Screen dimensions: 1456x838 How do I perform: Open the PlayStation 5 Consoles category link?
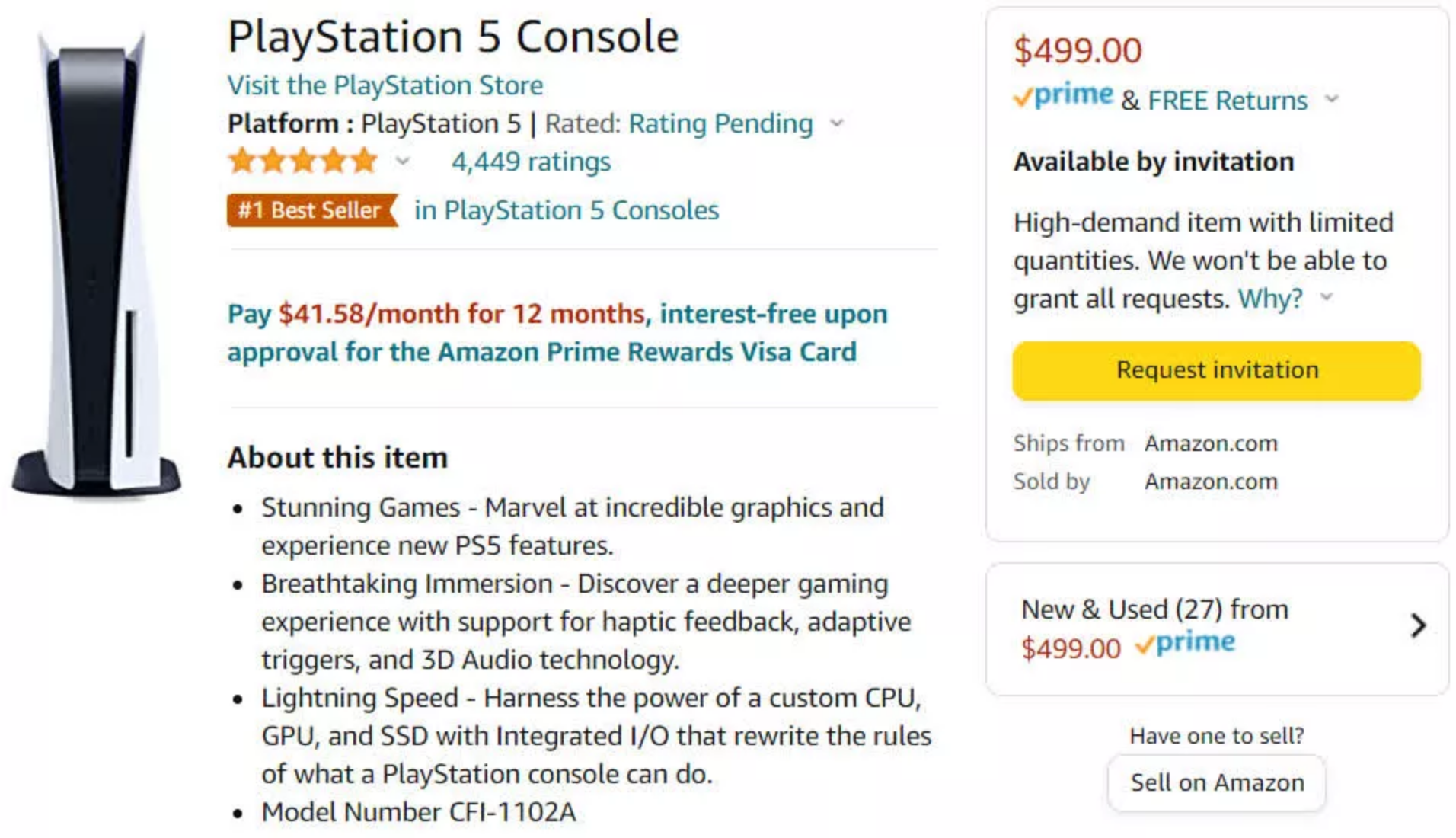point(566,210)
